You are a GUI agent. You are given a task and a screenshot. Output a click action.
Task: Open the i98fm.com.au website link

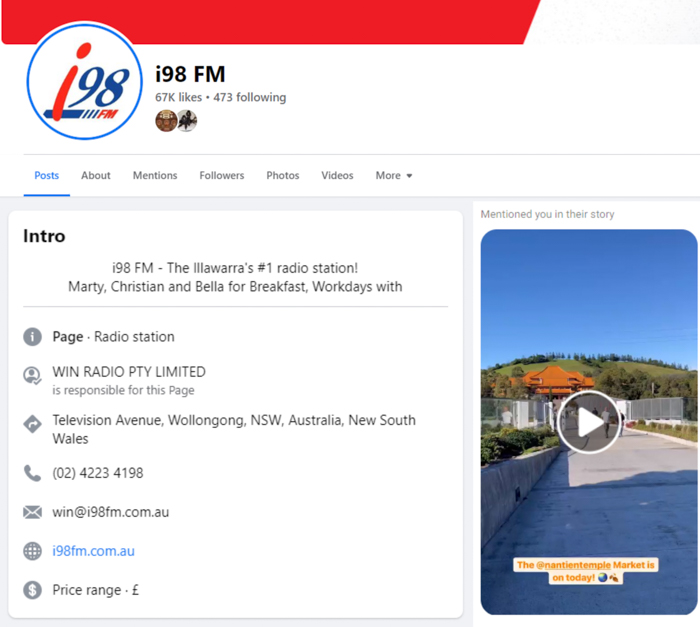pyautogui.click(x=93, y=551)
